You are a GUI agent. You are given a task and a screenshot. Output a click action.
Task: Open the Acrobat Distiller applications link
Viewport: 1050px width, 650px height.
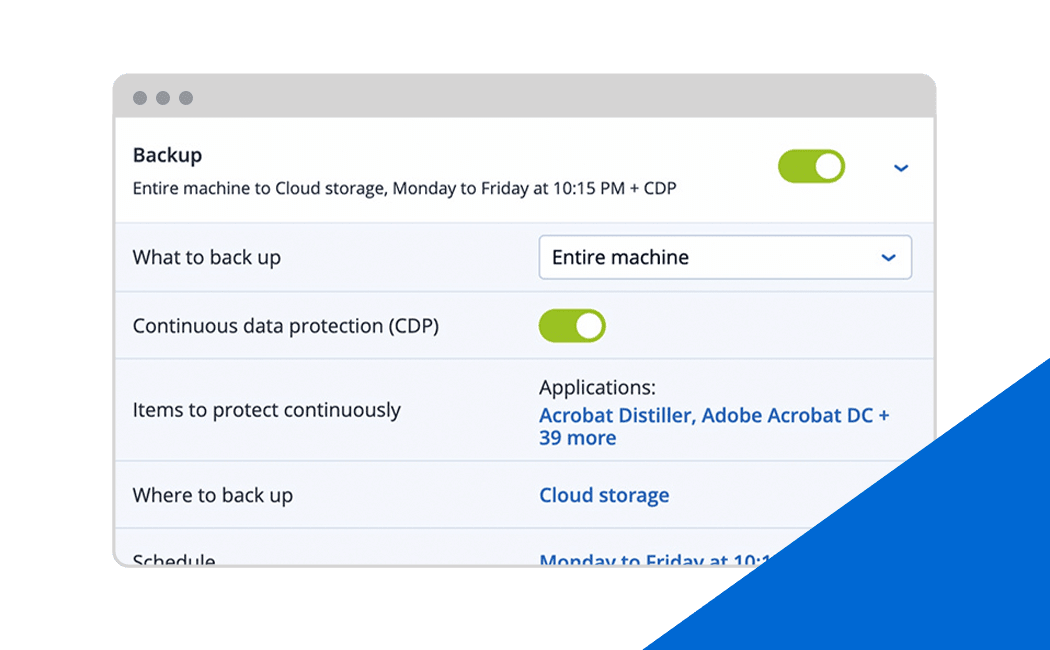[714, 426]
